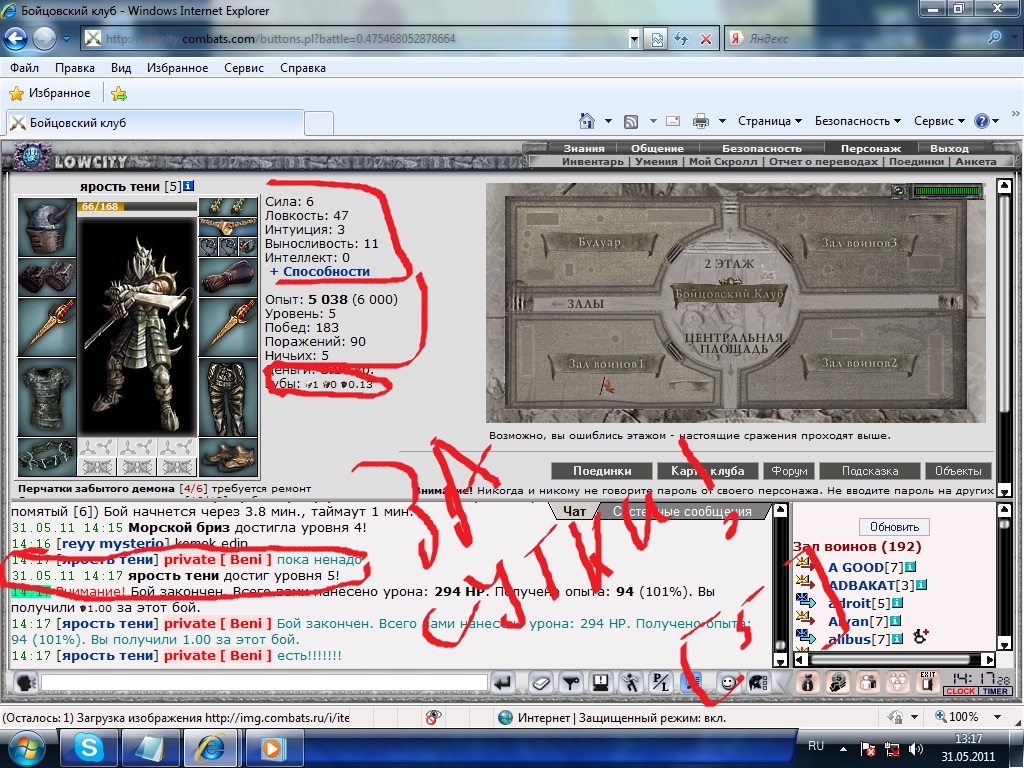Open the Справка menu
1024x768 pixels.
[302, 68]
